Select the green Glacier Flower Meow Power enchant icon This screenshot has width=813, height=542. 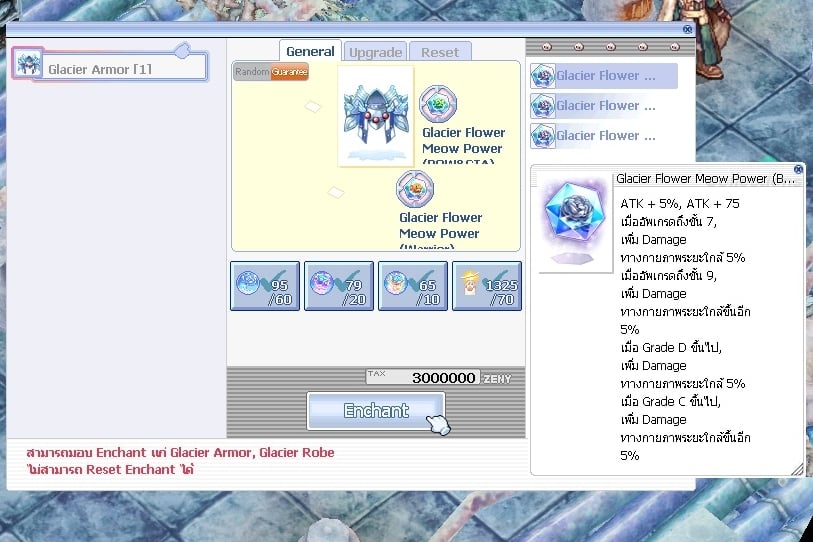tap(438, 104)
